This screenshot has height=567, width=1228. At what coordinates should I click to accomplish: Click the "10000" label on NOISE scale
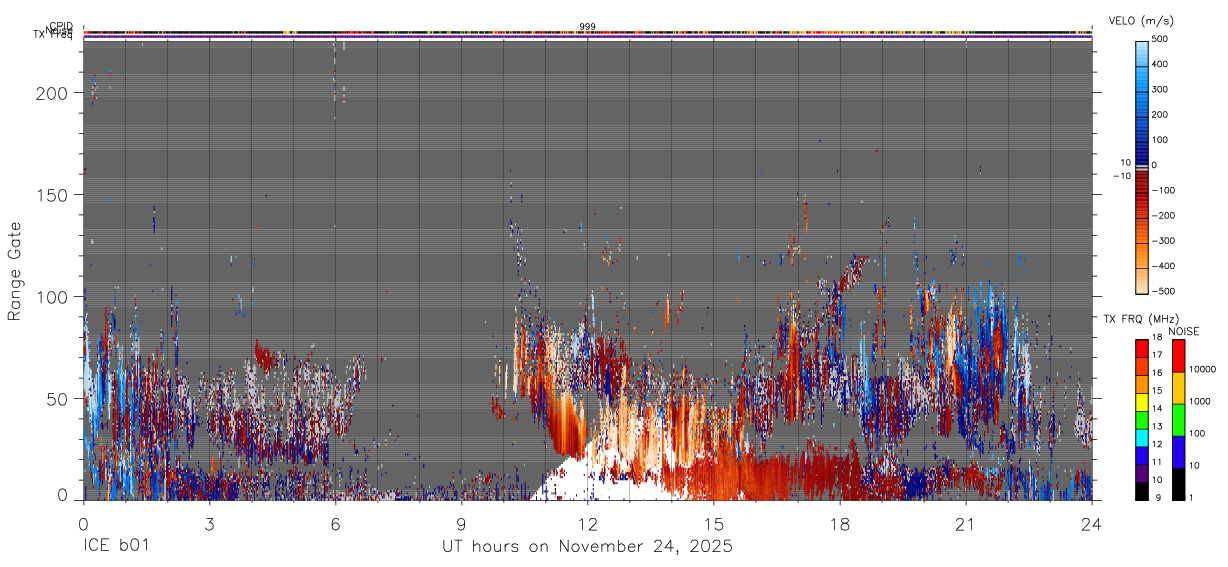point(1203,370)
